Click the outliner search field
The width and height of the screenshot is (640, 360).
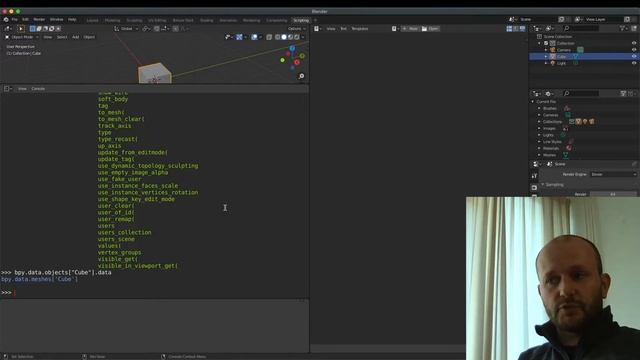580,28
